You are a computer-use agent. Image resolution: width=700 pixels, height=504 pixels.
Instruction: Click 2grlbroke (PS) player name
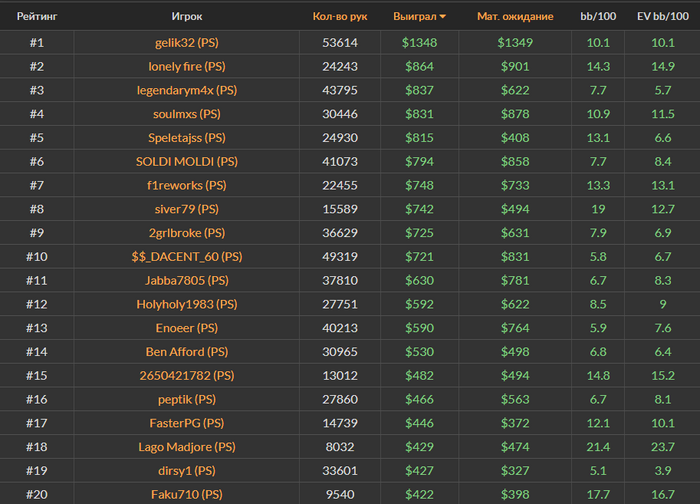point(187,233)
